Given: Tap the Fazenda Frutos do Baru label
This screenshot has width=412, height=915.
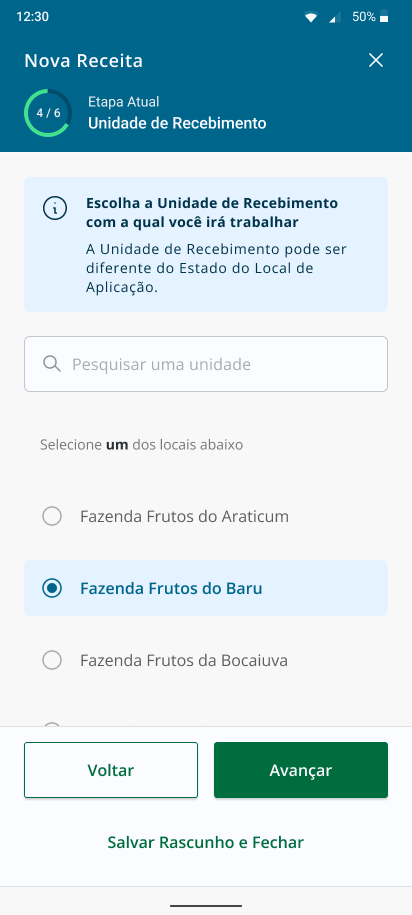Looking at the screenshot, I should coord(171,588).
